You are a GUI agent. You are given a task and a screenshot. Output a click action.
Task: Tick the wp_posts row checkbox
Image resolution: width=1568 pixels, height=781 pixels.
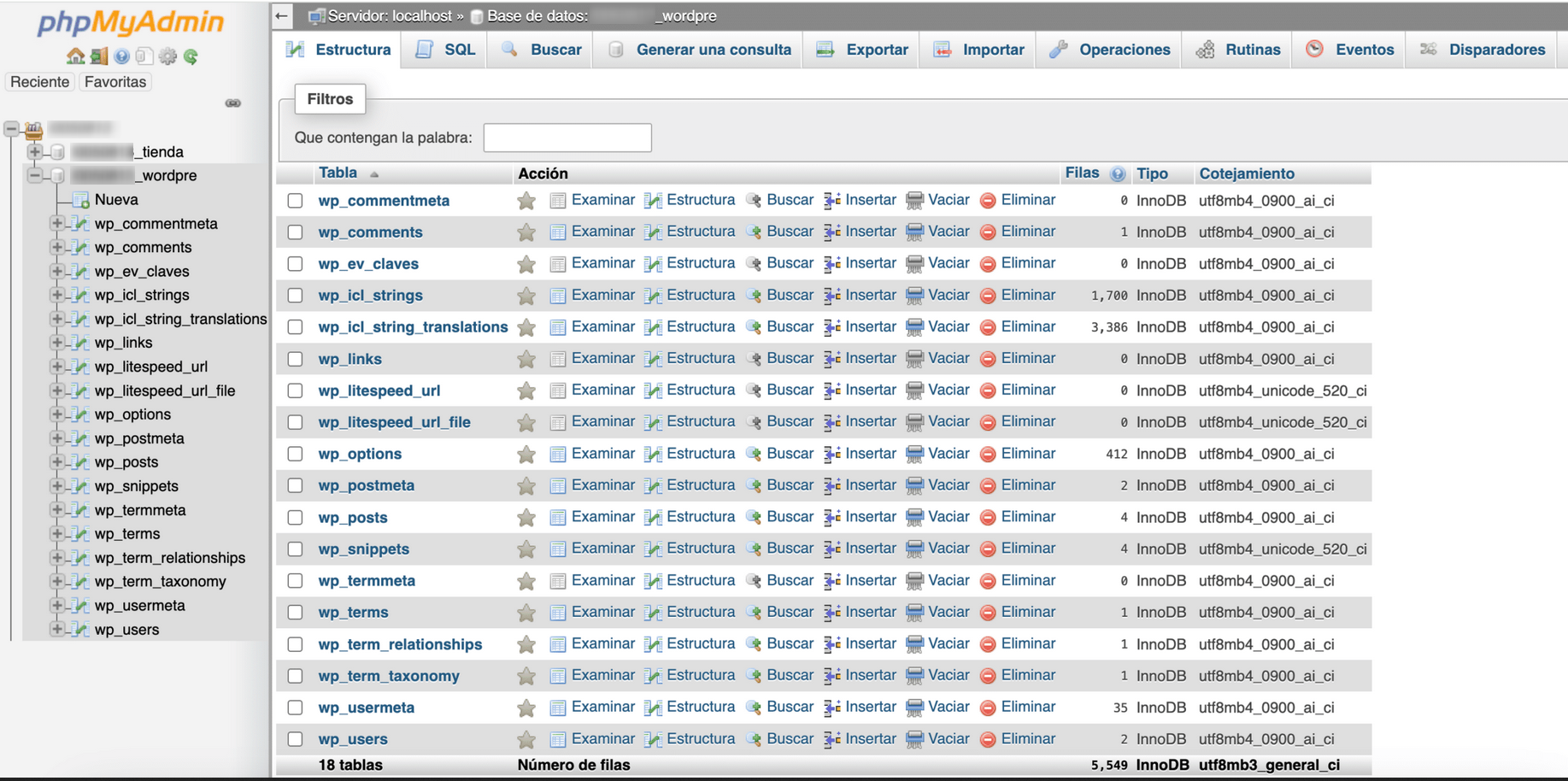(296, 518)
